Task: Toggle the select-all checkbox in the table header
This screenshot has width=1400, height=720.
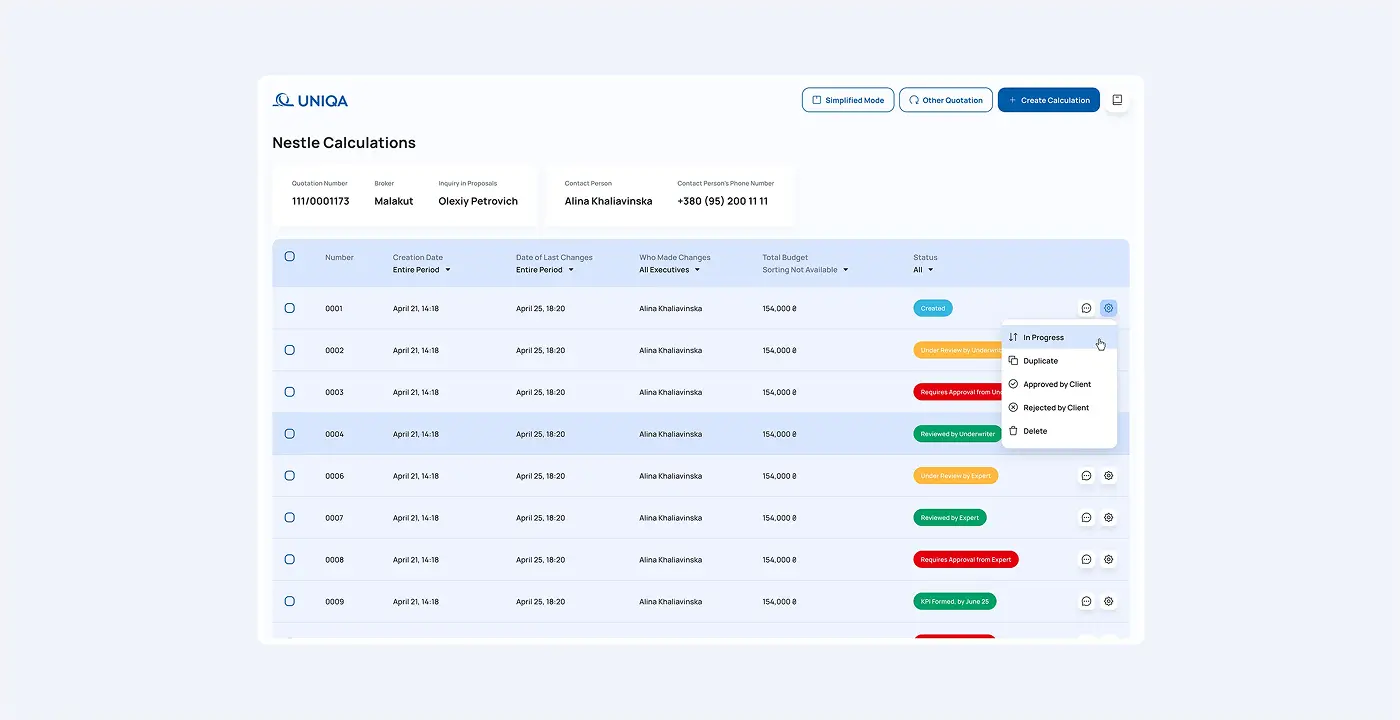Action: (290, 257)
